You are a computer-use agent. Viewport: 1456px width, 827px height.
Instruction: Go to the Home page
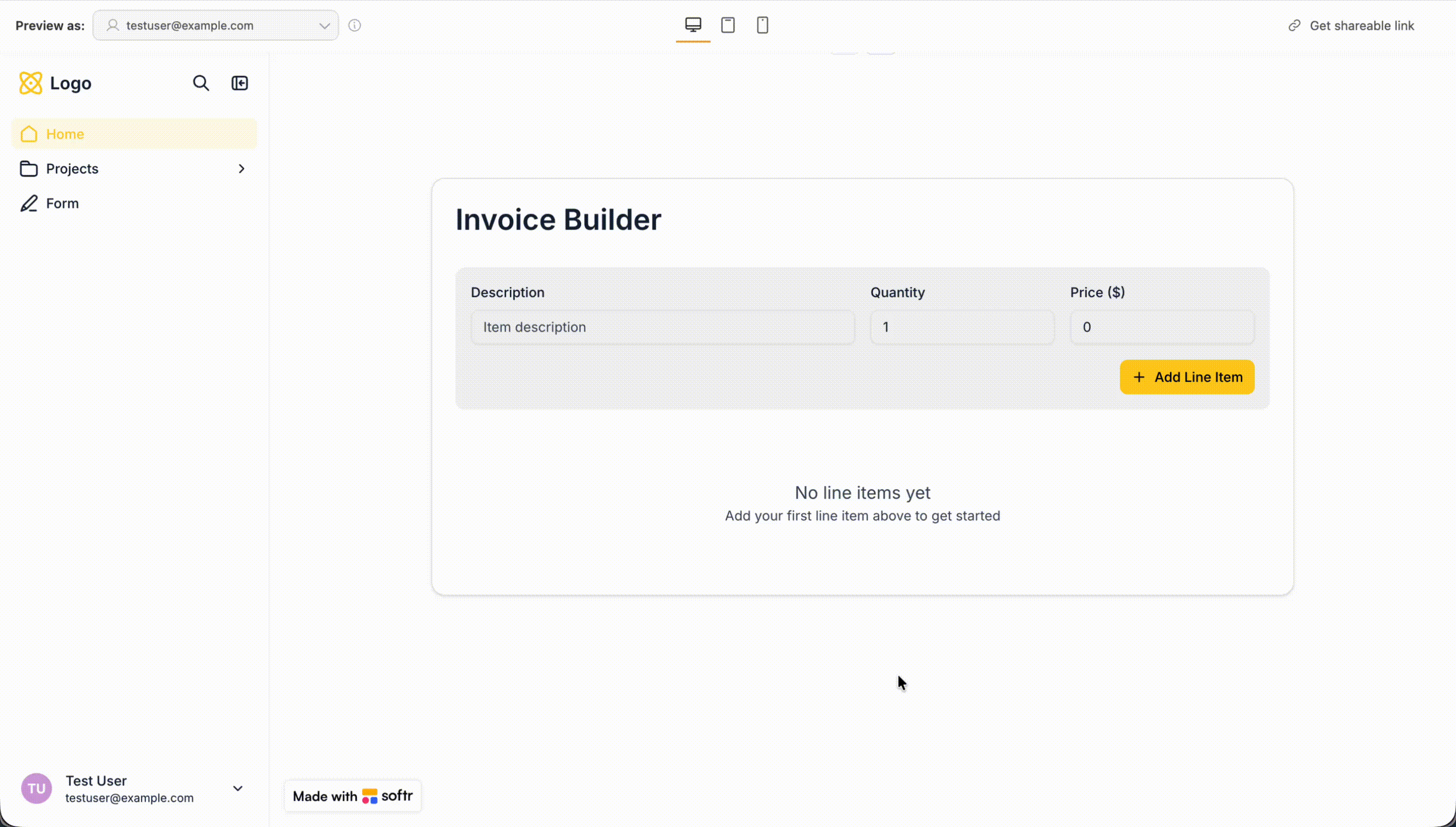coord(65,134)
